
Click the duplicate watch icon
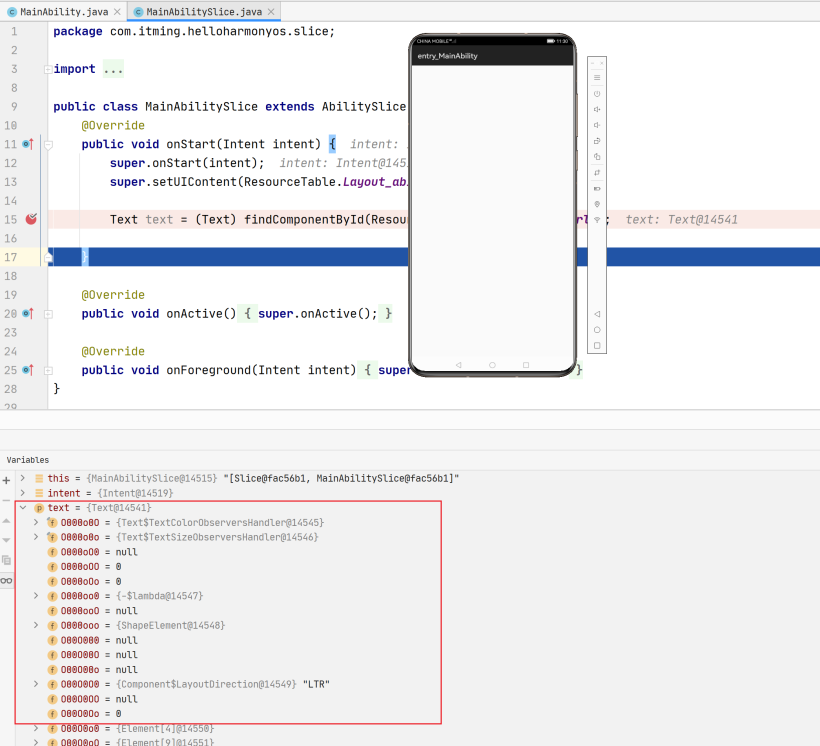pyautogui.click(x=6, y=560)
